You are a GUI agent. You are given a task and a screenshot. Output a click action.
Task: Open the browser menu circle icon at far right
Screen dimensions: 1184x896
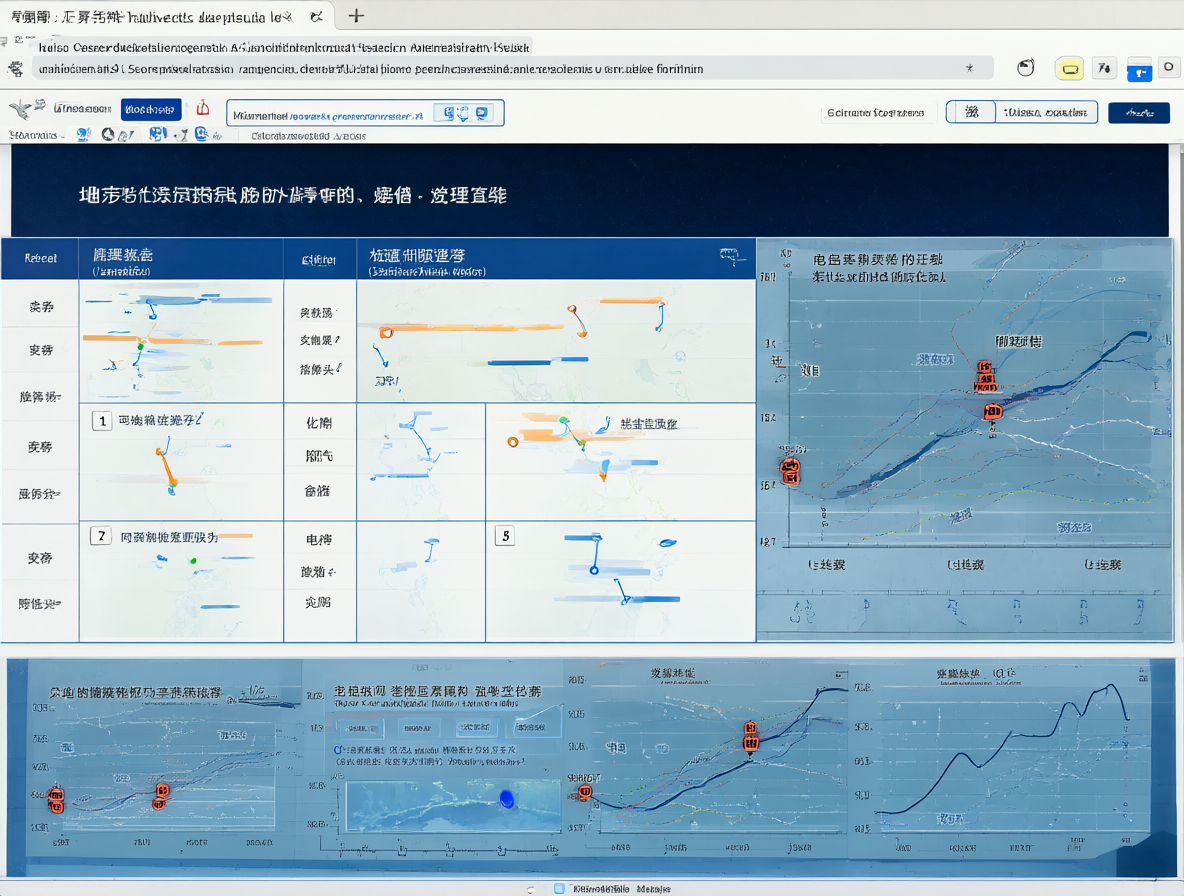coord(1168,67)
